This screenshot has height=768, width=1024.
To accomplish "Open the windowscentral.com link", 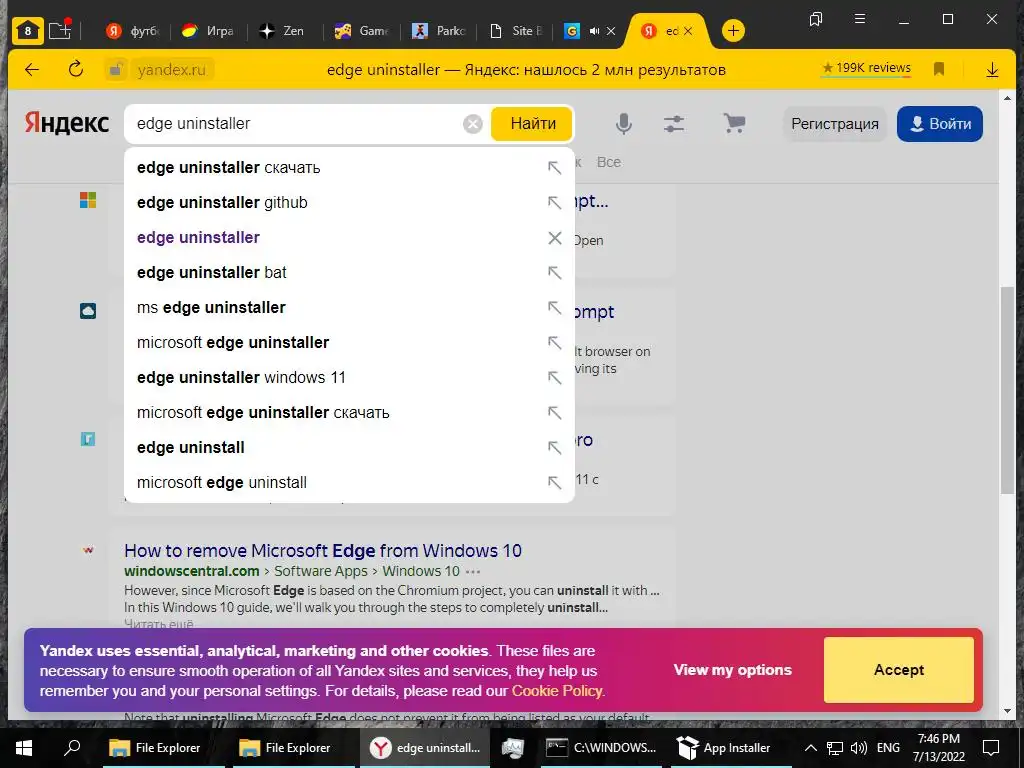I will (x=192, y=571).
